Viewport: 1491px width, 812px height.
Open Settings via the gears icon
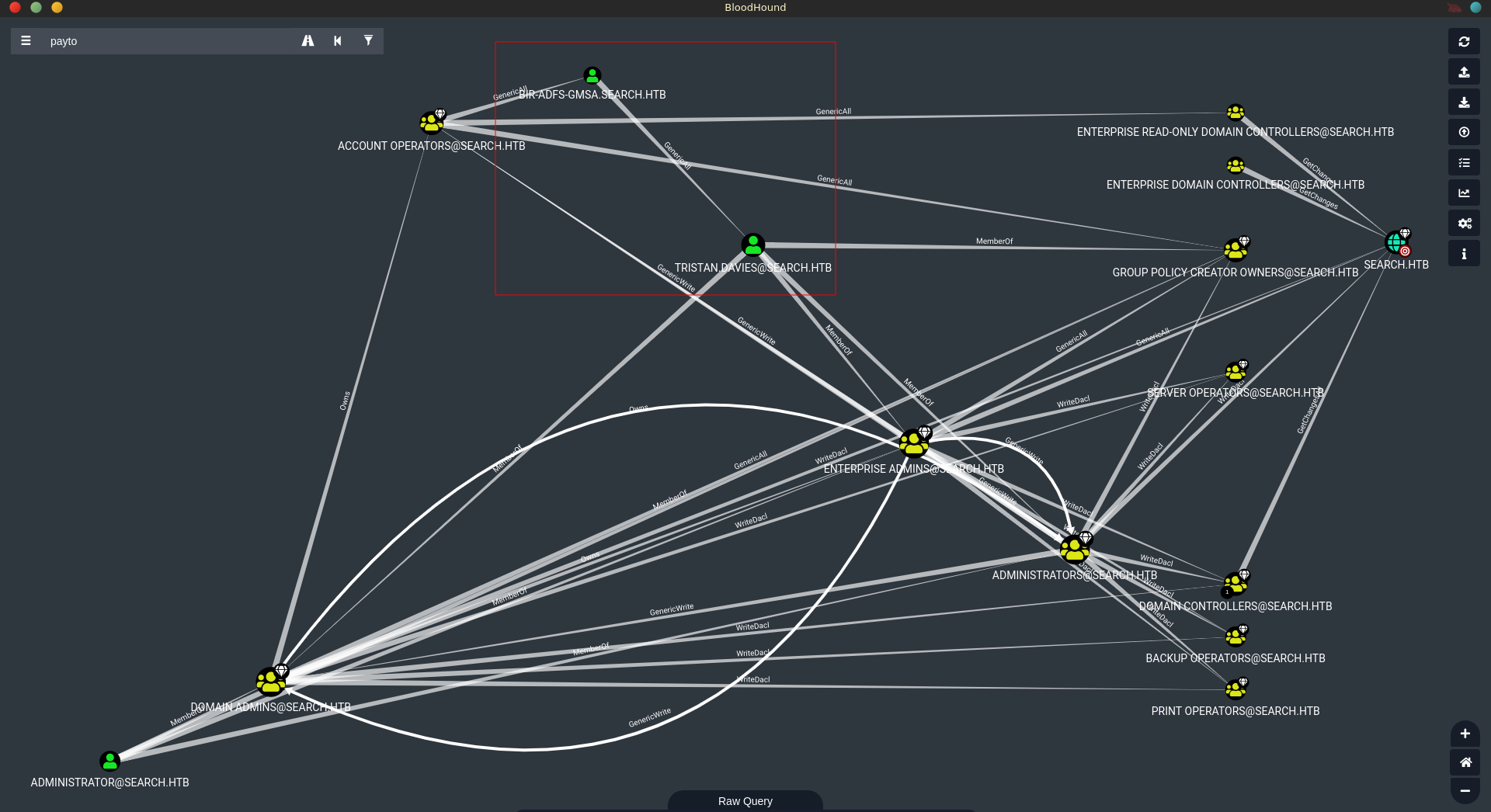[1464, 224]
